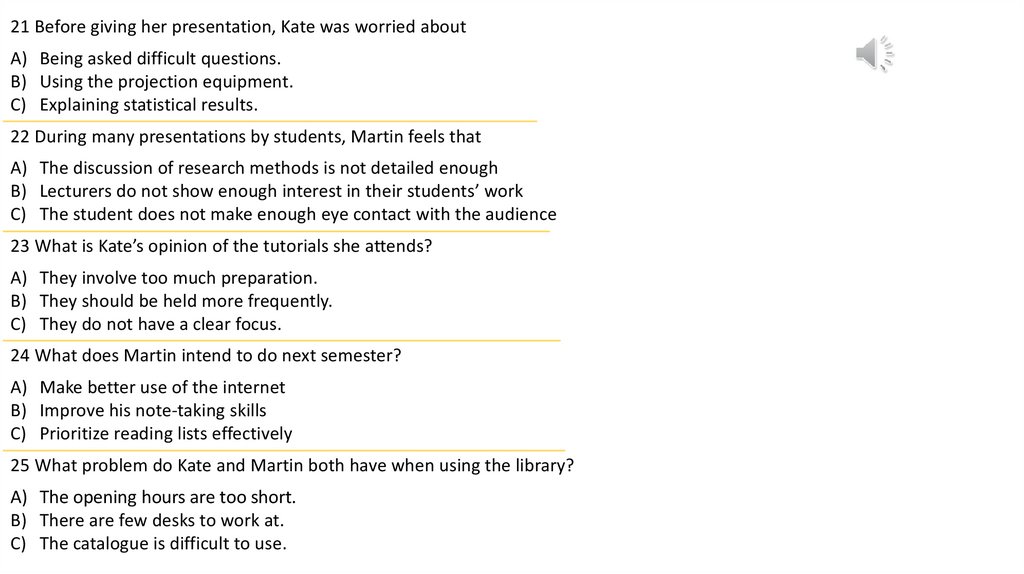Select 'They involve too much preparation'

pos(178,278)
